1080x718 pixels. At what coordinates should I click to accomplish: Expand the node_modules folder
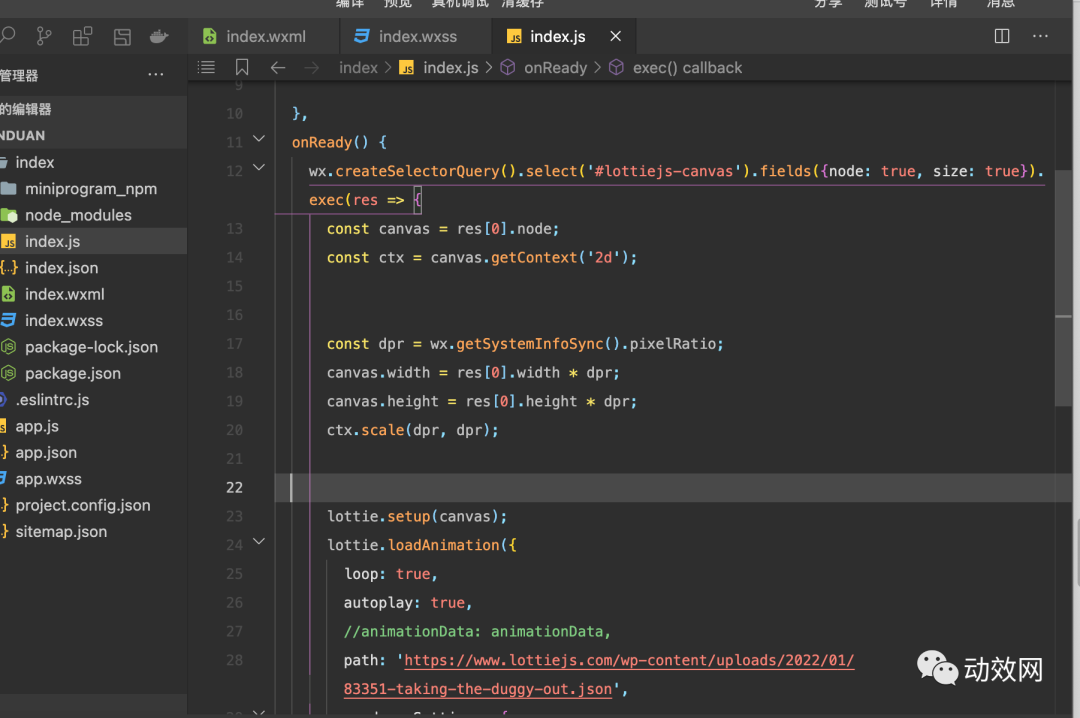coord(93,215)
